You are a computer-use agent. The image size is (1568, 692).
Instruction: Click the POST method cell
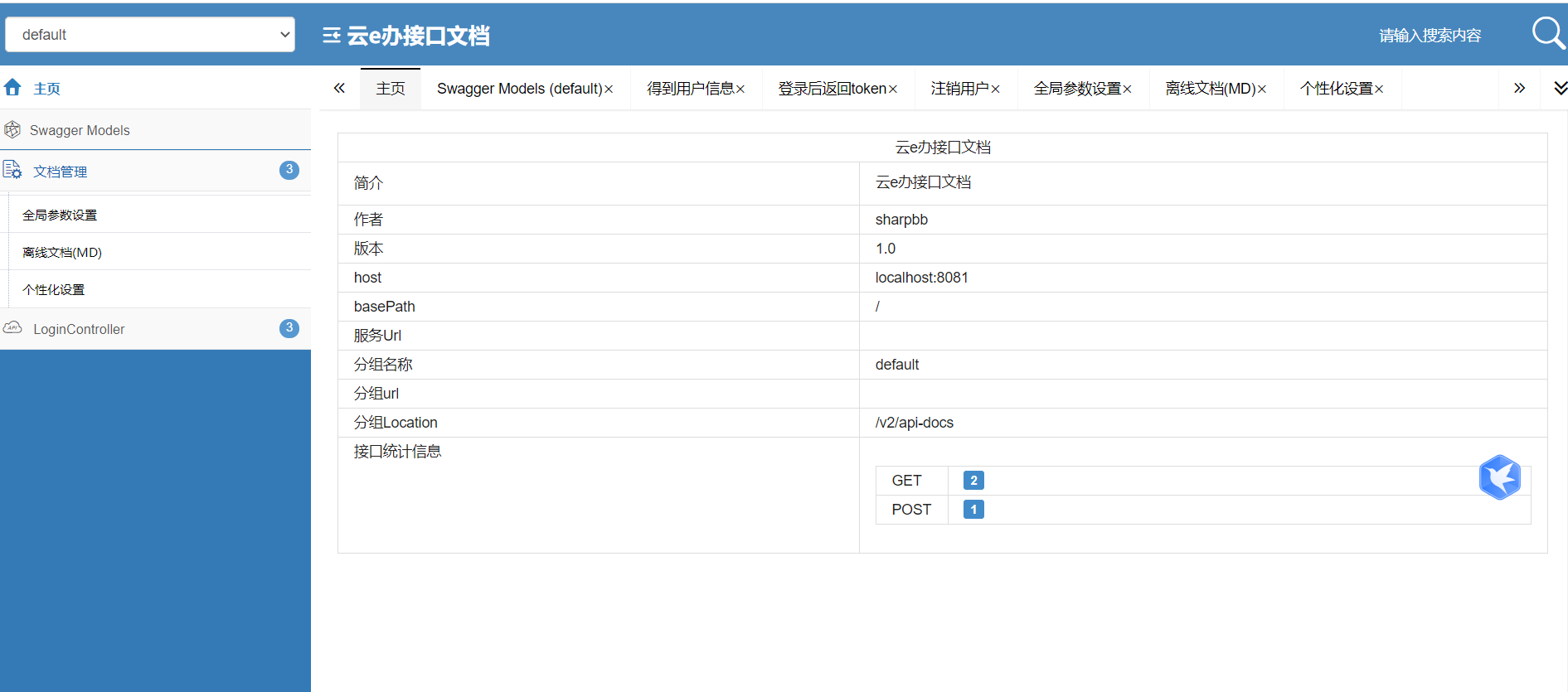tap(912, 510)
